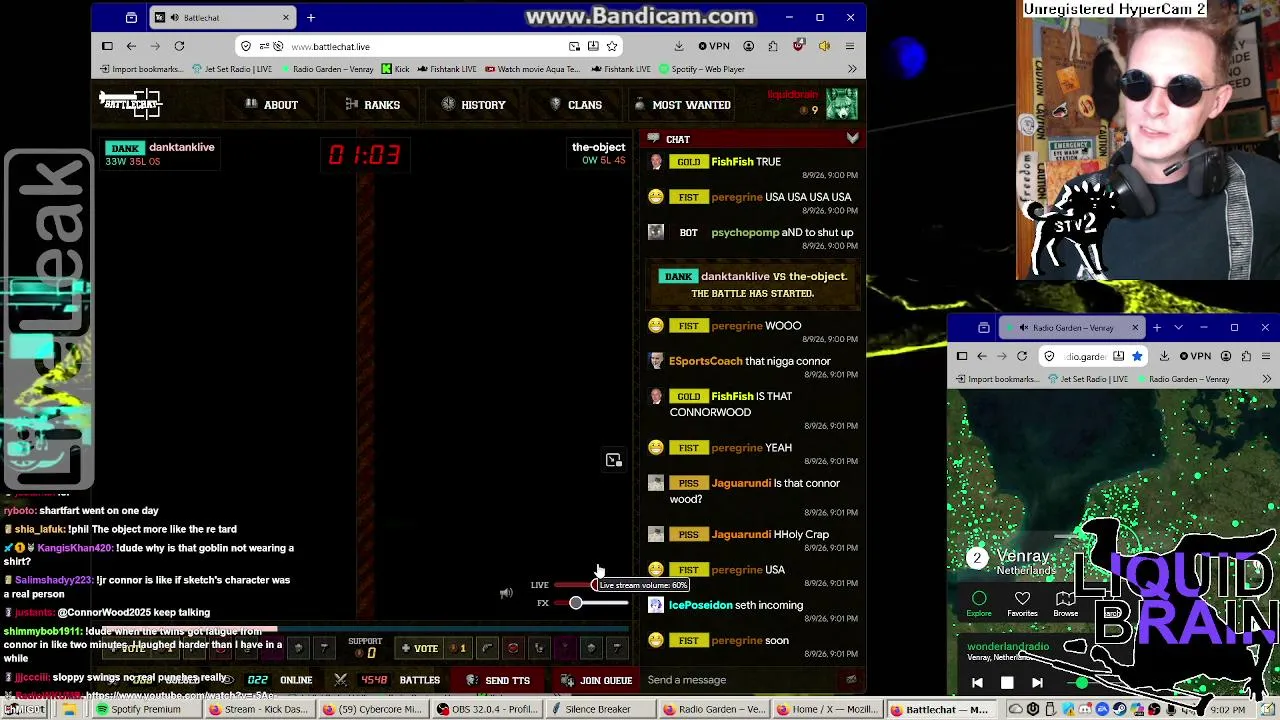The image size is (1280, 720).
Task: Reload the Radio Garden page
Action: pyautogui.click(x=1022, y=356)
